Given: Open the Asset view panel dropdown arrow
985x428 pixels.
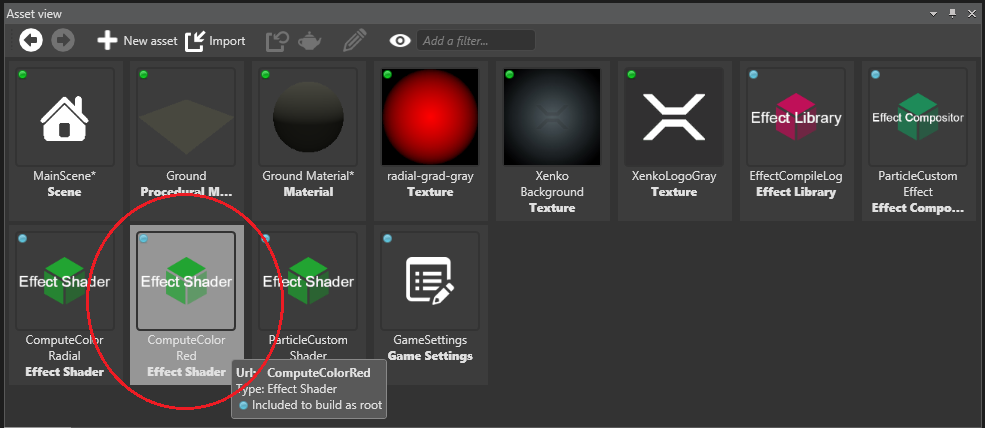Looking at the screenshot, I should pyautogui.click(x=933, y=12).
